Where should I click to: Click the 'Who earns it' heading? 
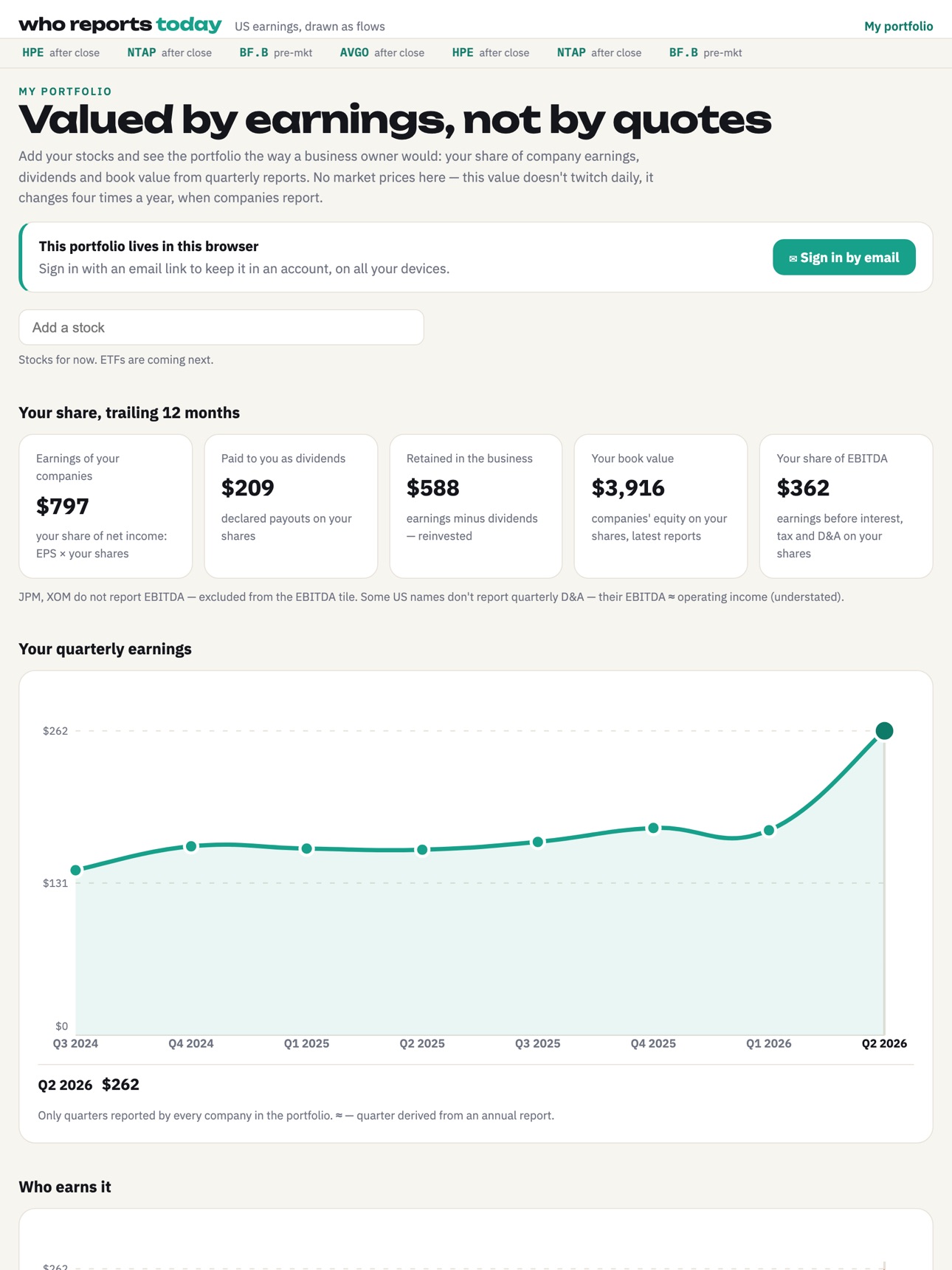[65, 1187]
